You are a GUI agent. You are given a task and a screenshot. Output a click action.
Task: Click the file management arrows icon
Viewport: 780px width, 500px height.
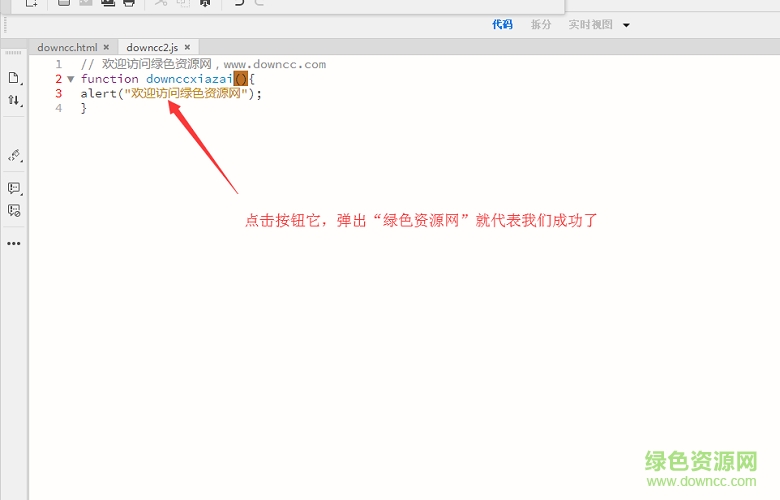click(x=14, y=100)
